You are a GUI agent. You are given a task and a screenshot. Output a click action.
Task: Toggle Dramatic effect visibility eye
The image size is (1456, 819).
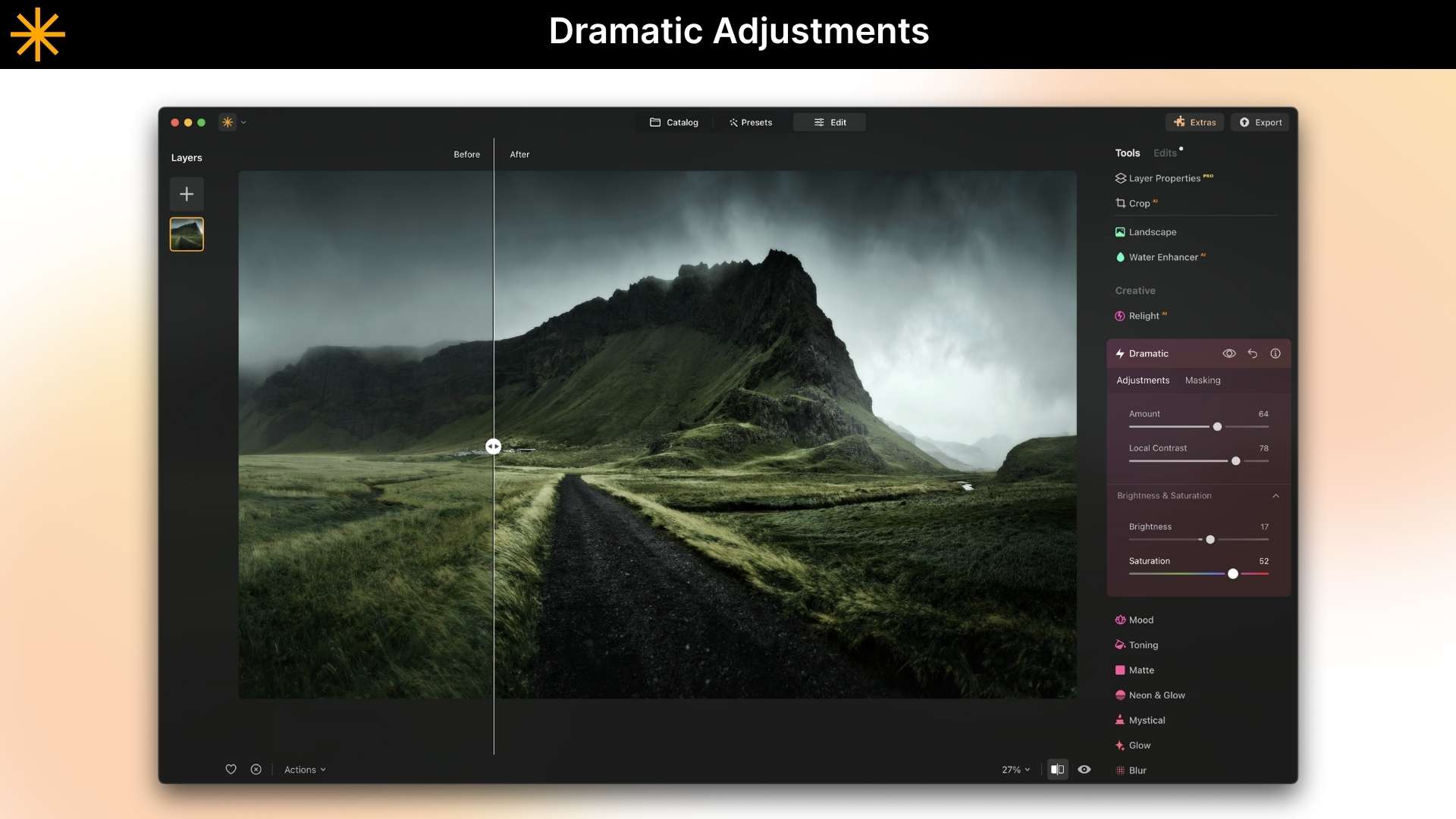(1229, 353)
